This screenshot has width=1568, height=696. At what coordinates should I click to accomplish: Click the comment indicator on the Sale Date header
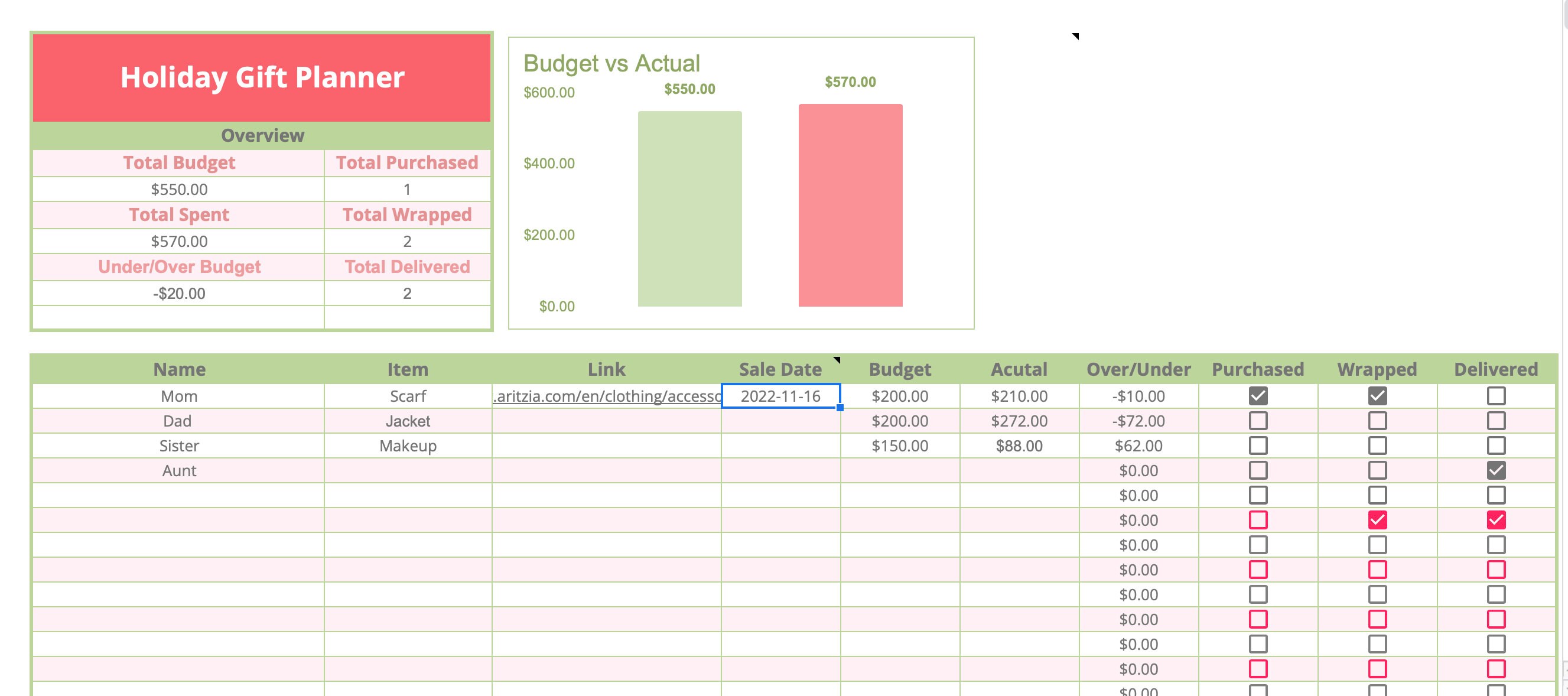(x=837, y=360)
